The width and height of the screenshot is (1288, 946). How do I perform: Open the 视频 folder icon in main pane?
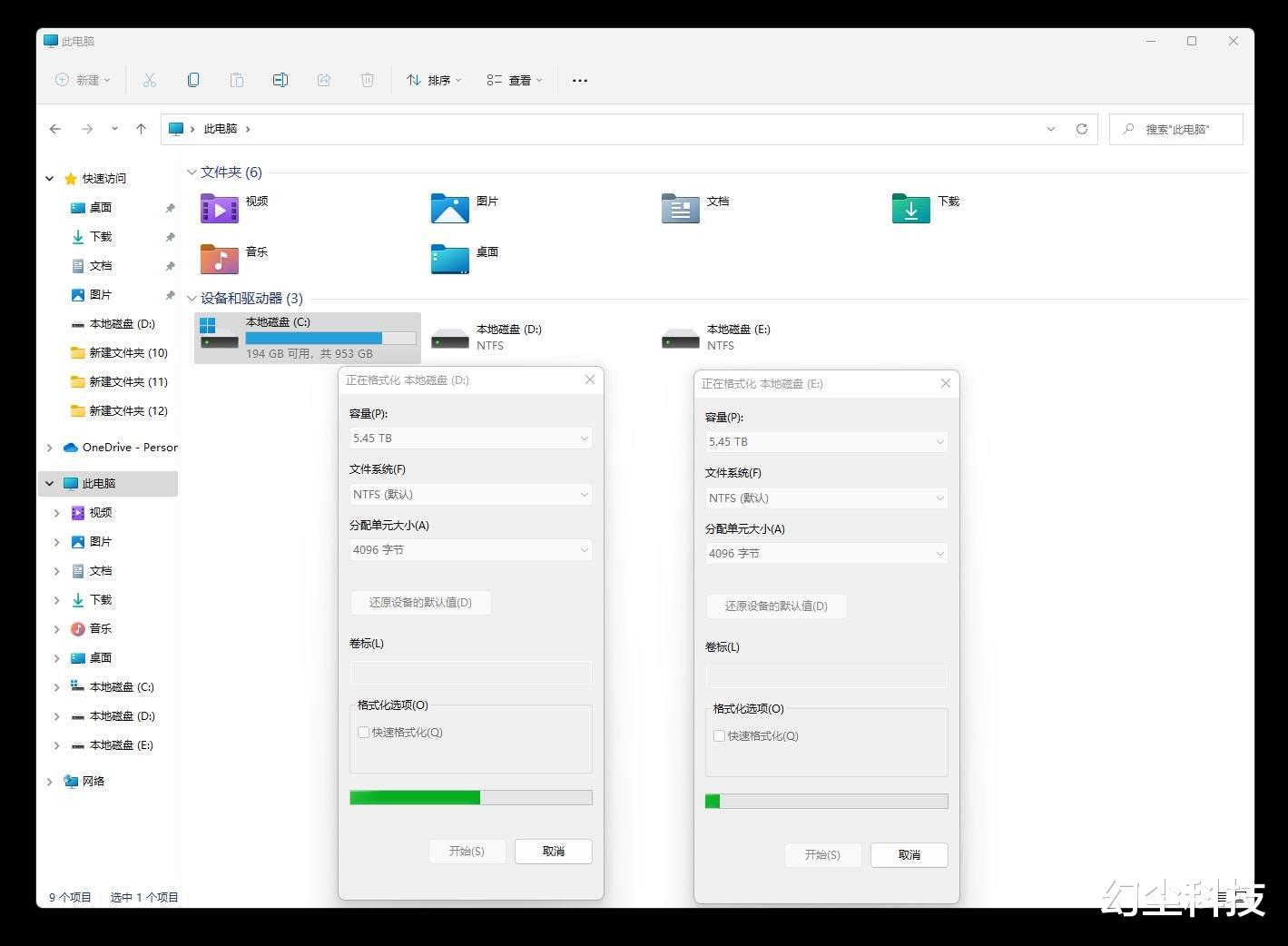tap(219, 209)
